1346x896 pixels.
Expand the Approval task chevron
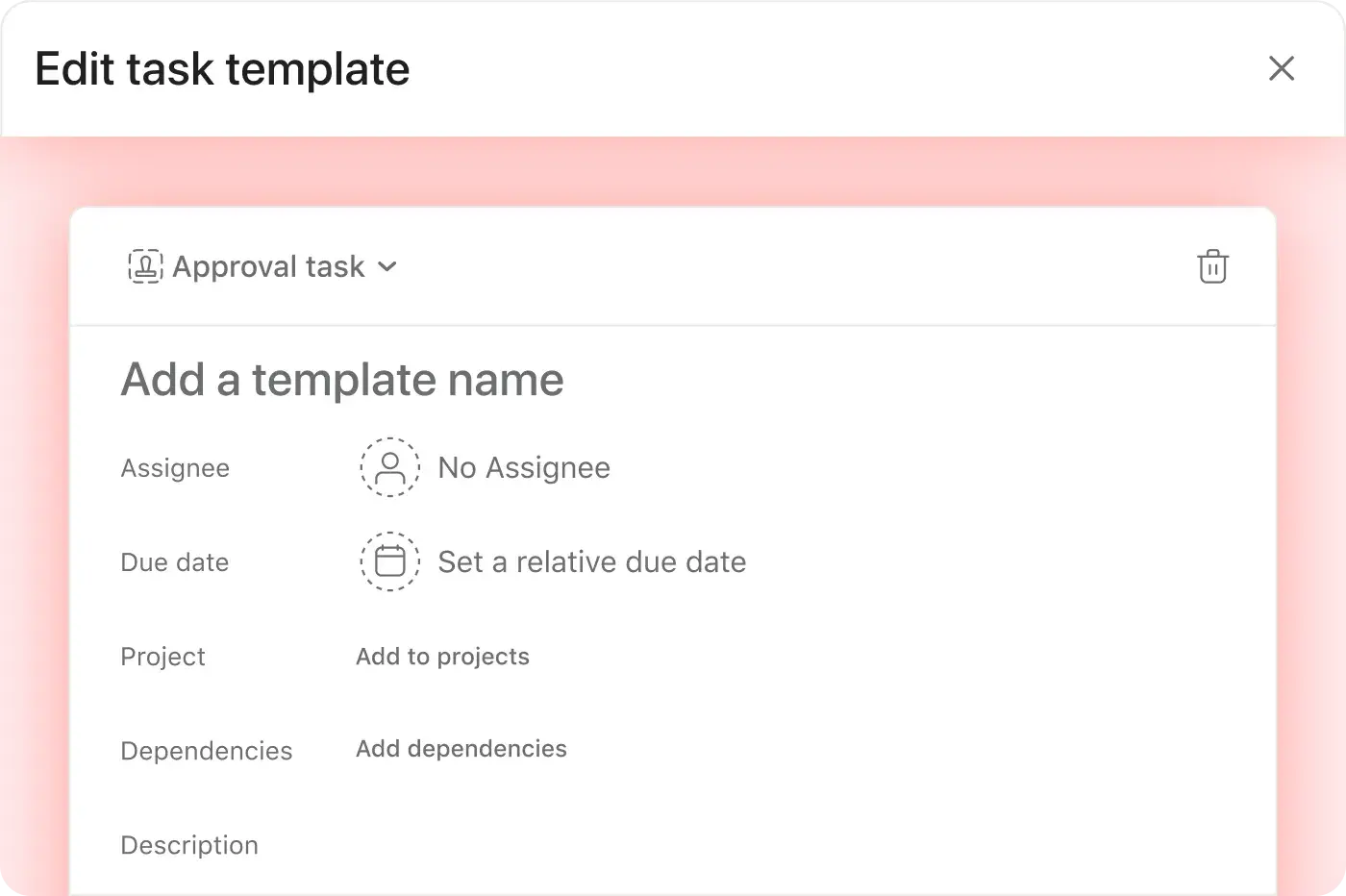coord(386,267)
